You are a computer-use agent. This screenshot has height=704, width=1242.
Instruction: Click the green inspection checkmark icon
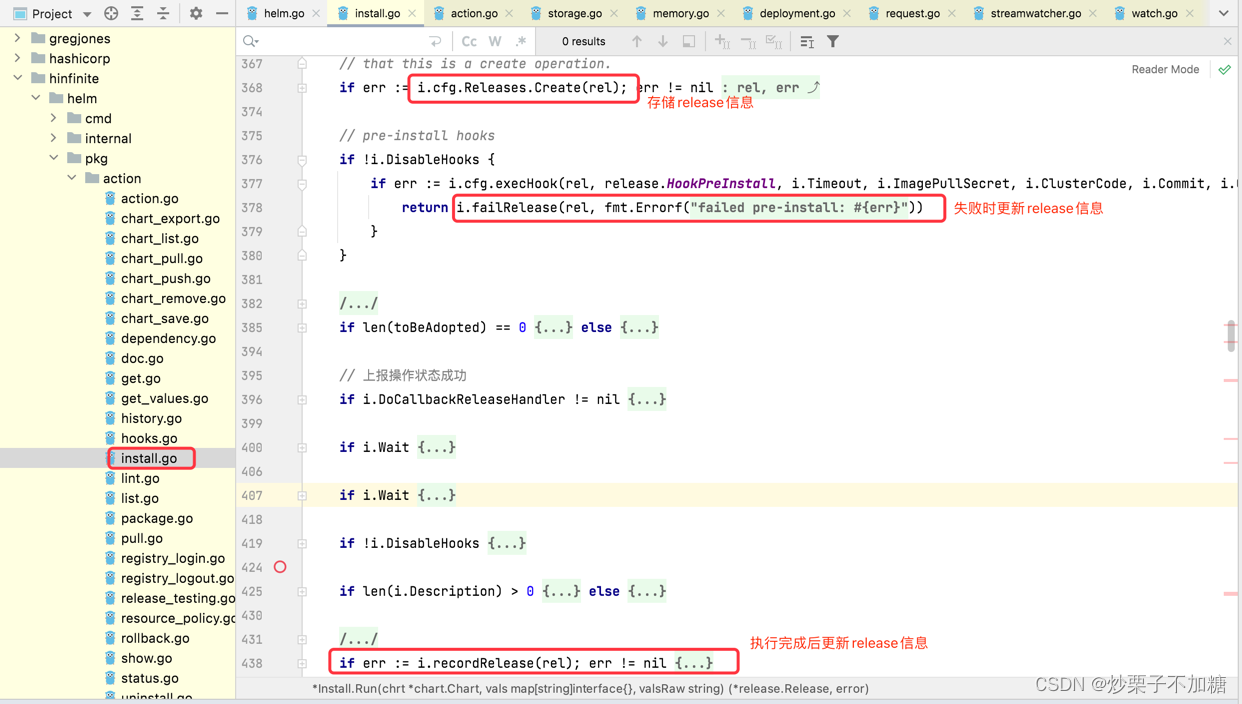coord(1225,70)
